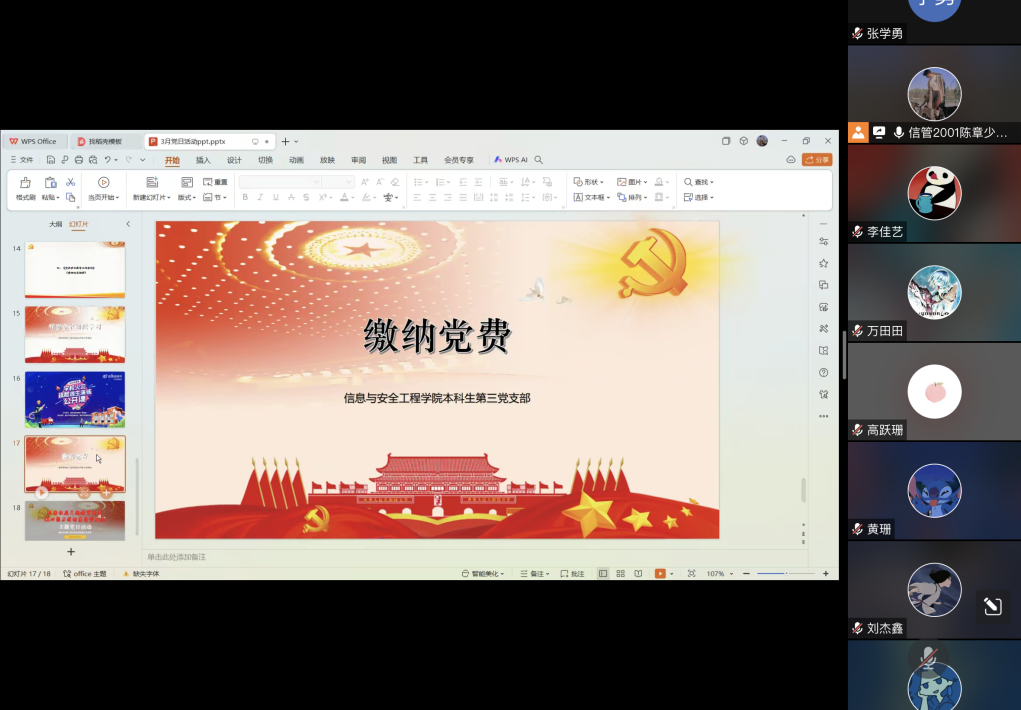Start slideshow from current slide
The width and height of the screenshot is (1021, 710).
point(103,183)
